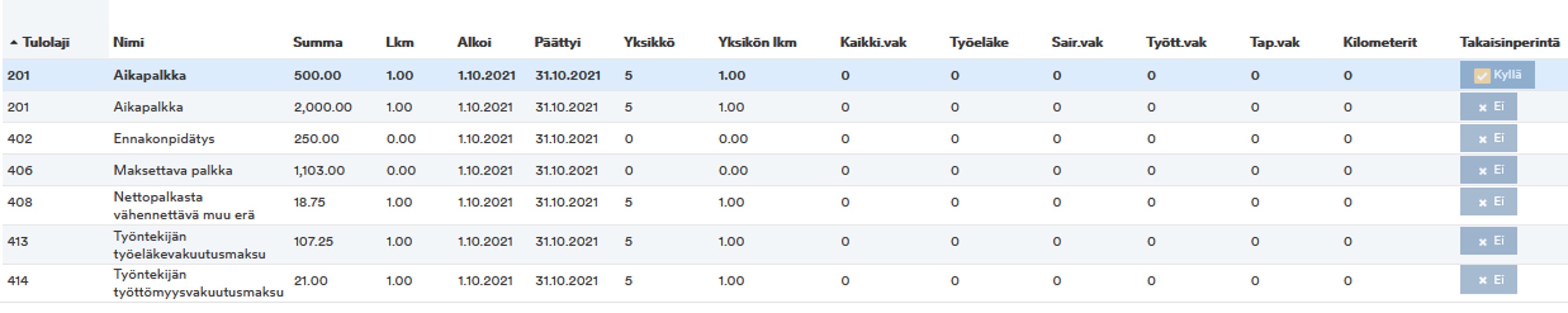Click the Työeläke column header
The width and height of the screenshot is (1568, 313).
coord(979,43)
